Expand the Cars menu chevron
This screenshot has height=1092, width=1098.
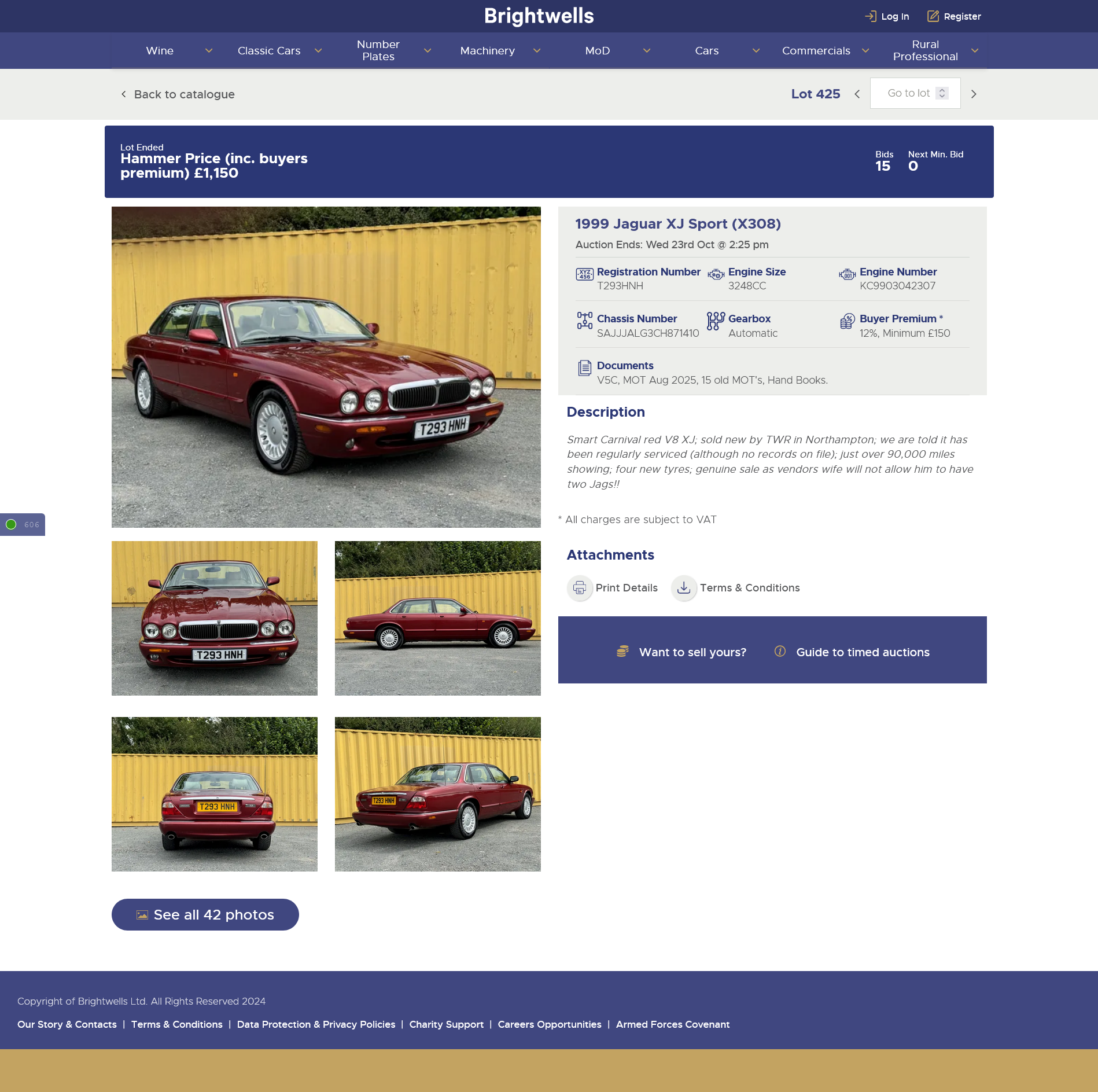coord(756,50)
